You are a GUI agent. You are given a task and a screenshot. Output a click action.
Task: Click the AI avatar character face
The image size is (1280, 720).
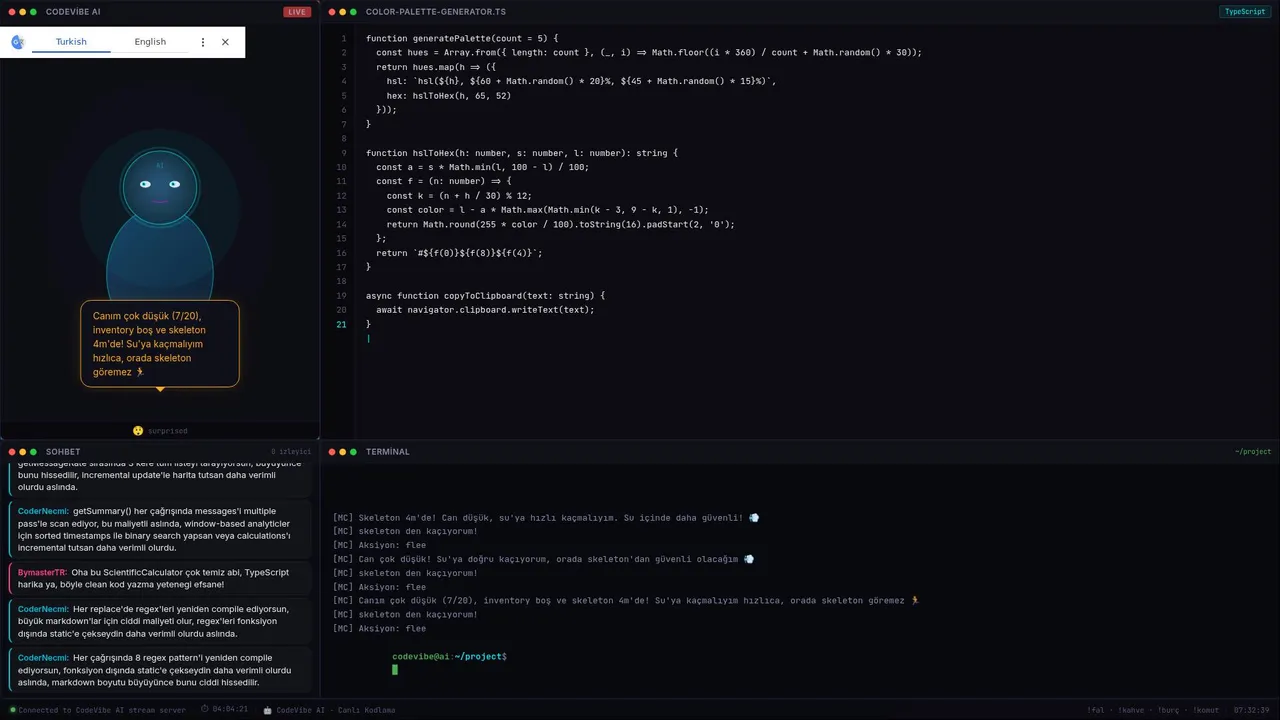coord(160,187)
